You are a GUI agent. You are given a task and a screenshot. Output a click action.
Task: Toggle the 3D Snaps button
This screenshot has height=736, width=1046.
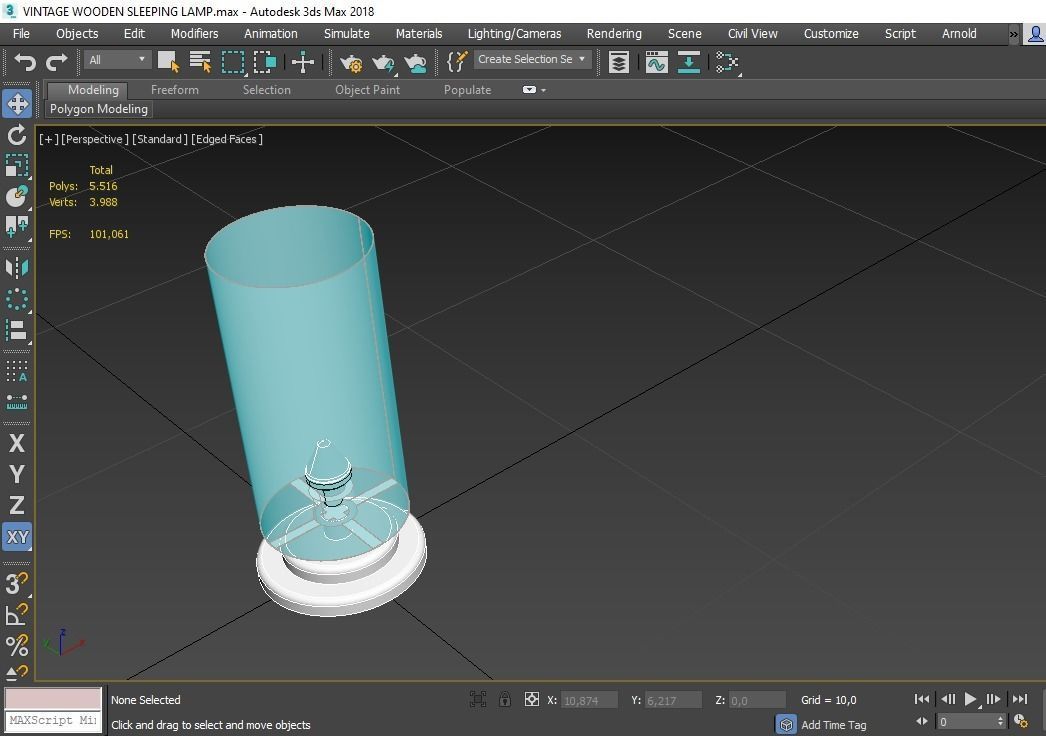[17, 583]
